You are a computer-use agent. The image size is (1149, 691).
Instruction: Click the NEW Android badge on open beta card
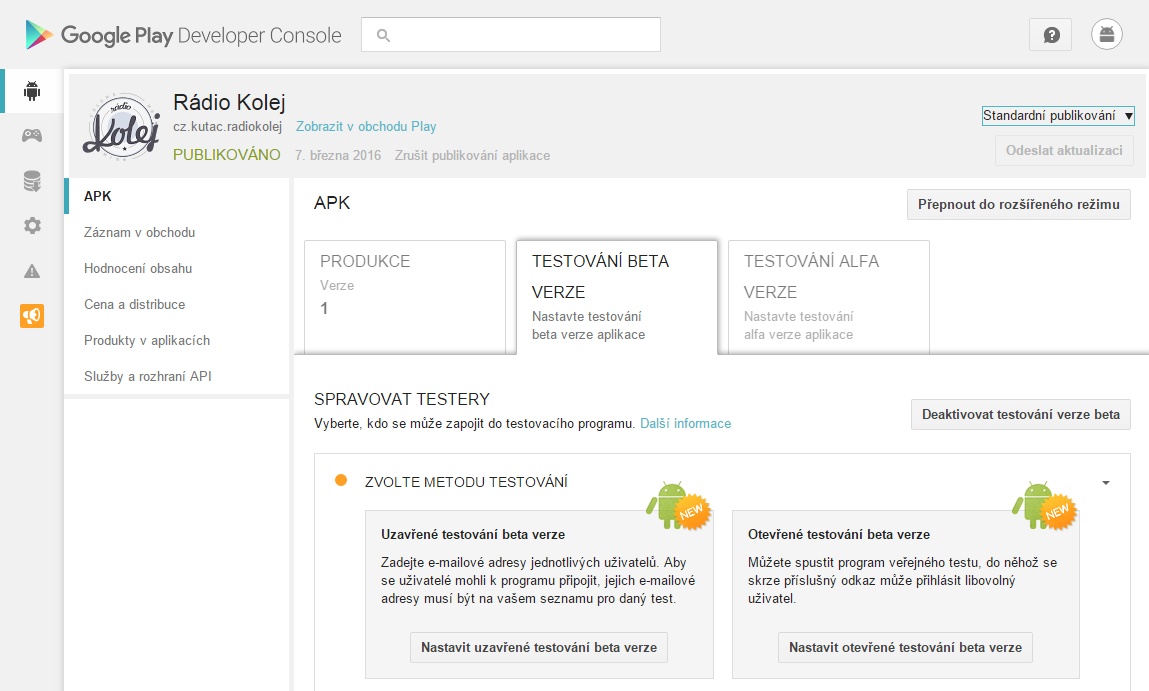click(1044, 506)
